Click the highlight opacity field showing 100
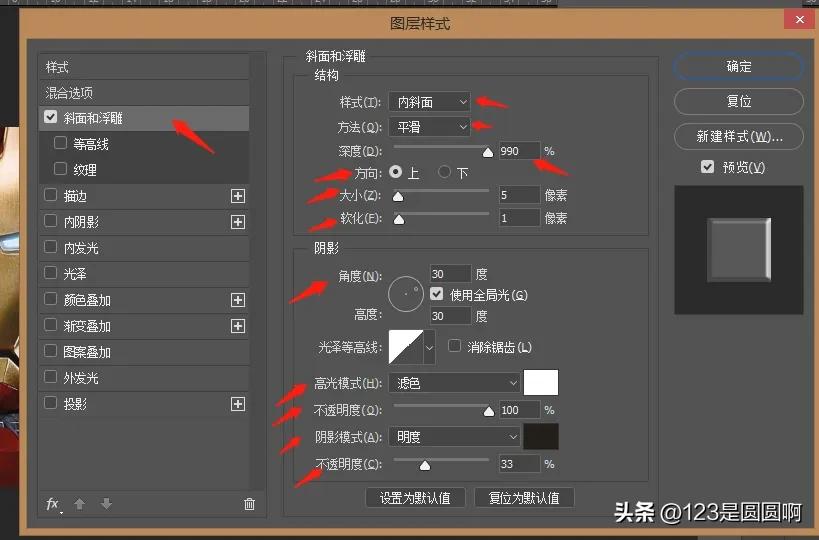The image size is (819, 540). click(x=519, y=410)
